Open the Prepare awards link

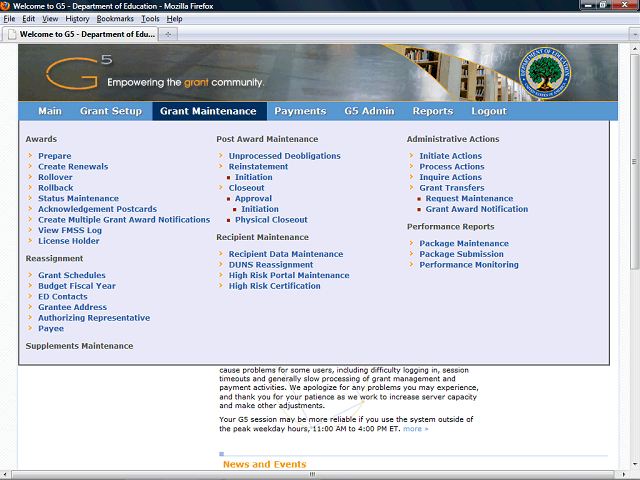(55, 156)
